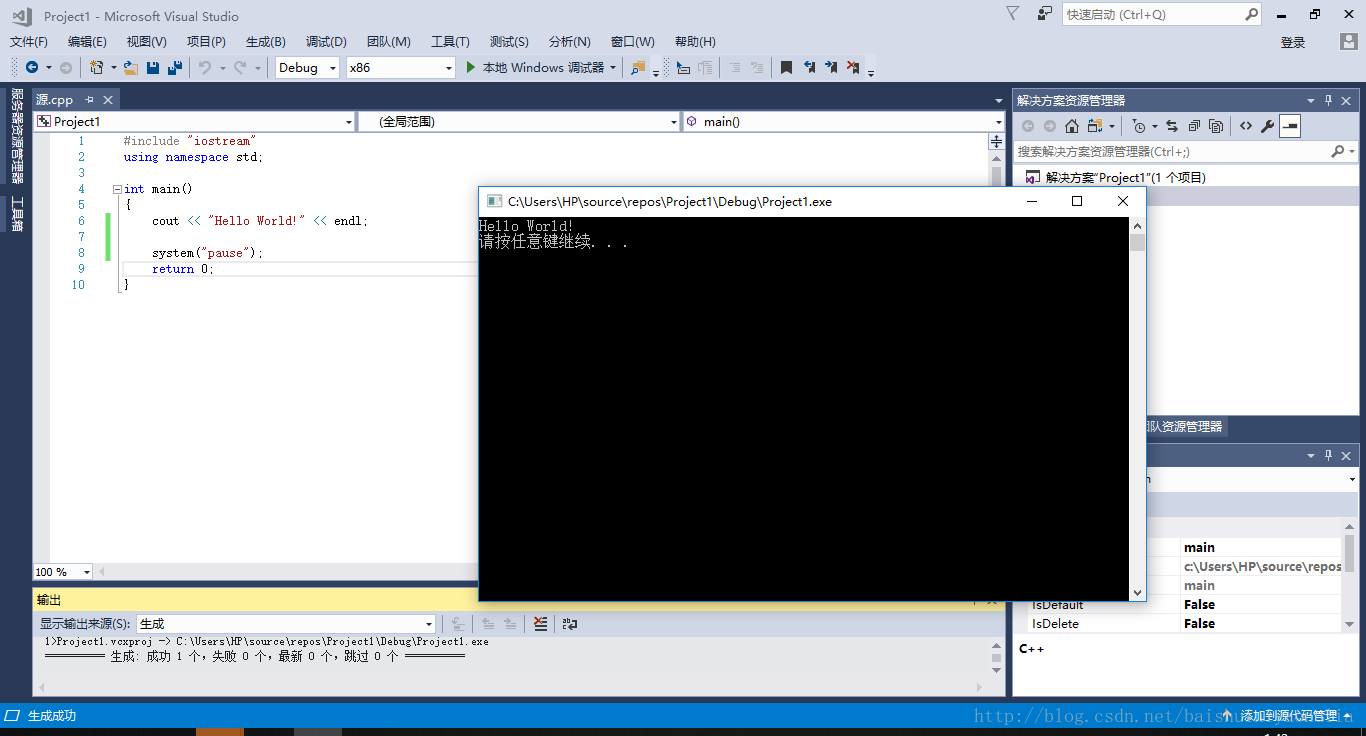
Task: Click the Redo arrow icon
Action: click(240, 67)
